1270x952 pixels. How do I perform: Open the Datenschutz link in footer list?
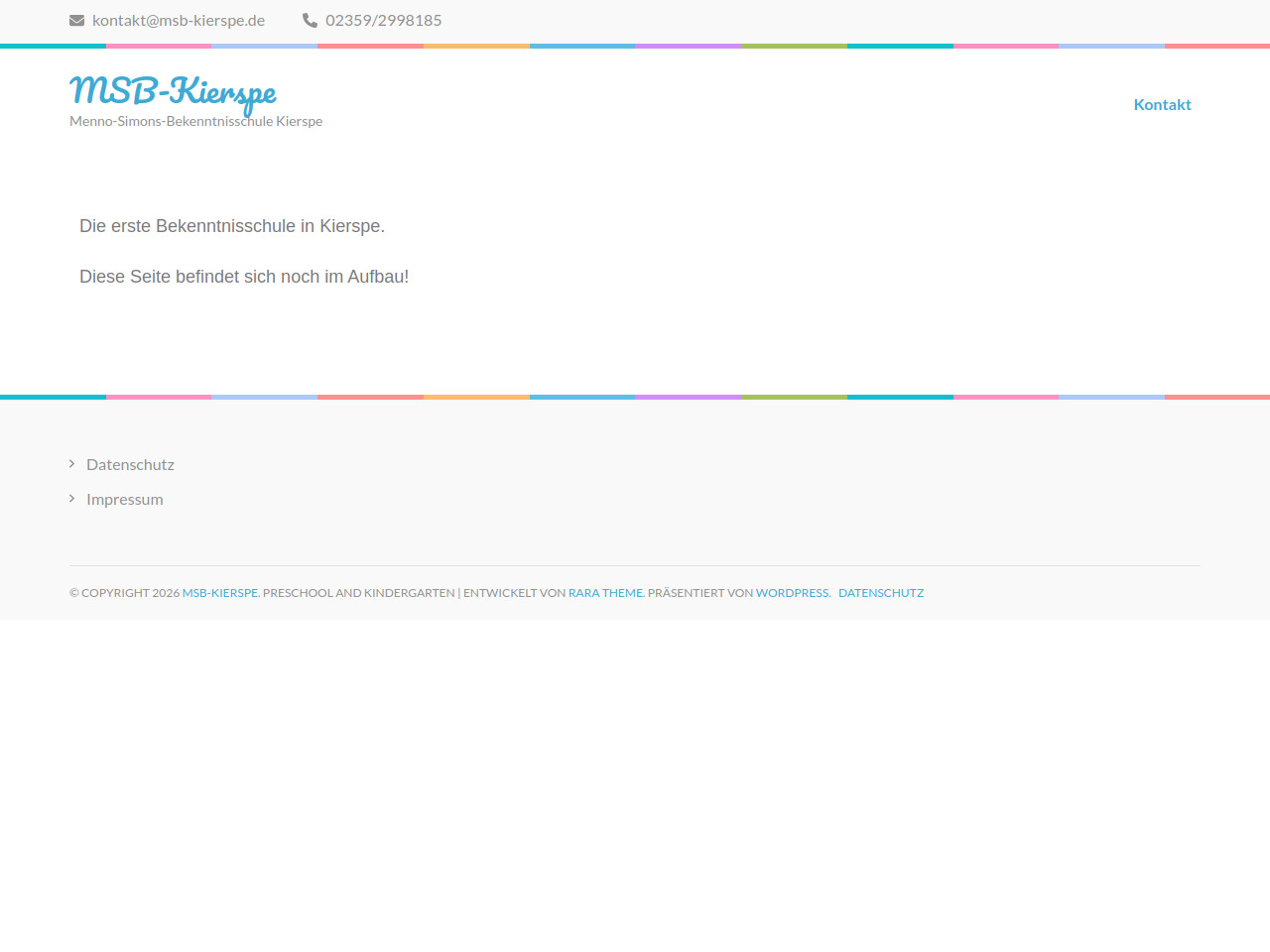130,464
